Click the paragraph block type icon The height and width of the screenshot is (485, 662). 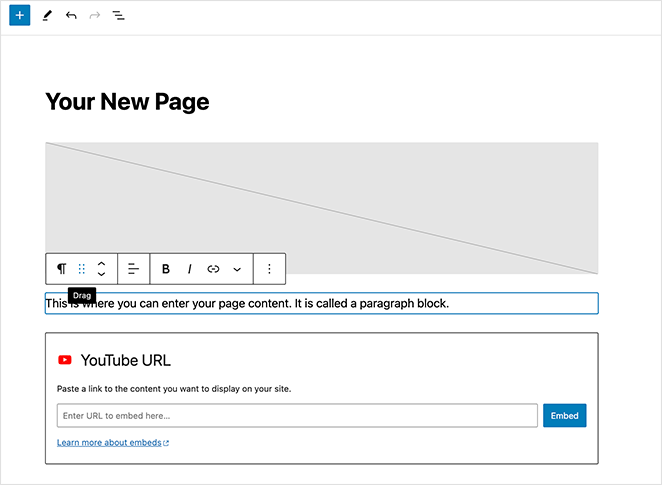[62, 269]
